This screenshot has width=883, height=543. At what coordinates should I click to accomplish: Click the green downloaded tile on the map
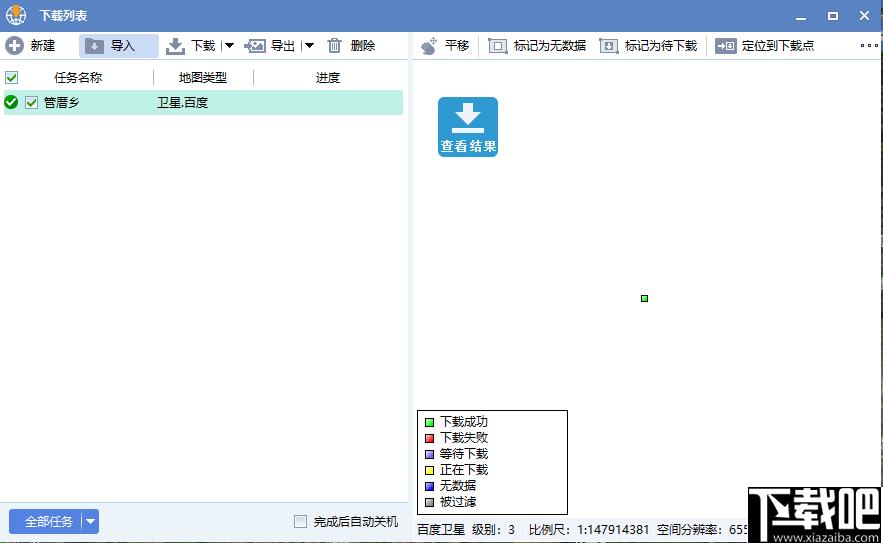click(644, 299)
